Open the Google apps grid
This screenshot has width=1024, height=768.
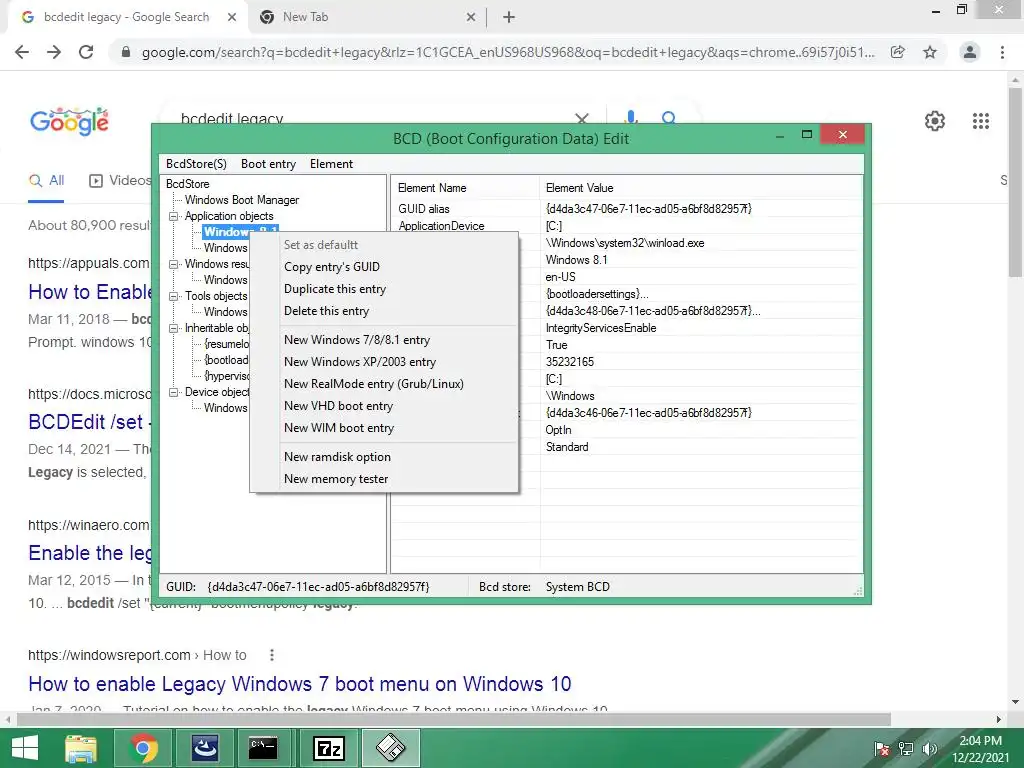pos(981,121)
